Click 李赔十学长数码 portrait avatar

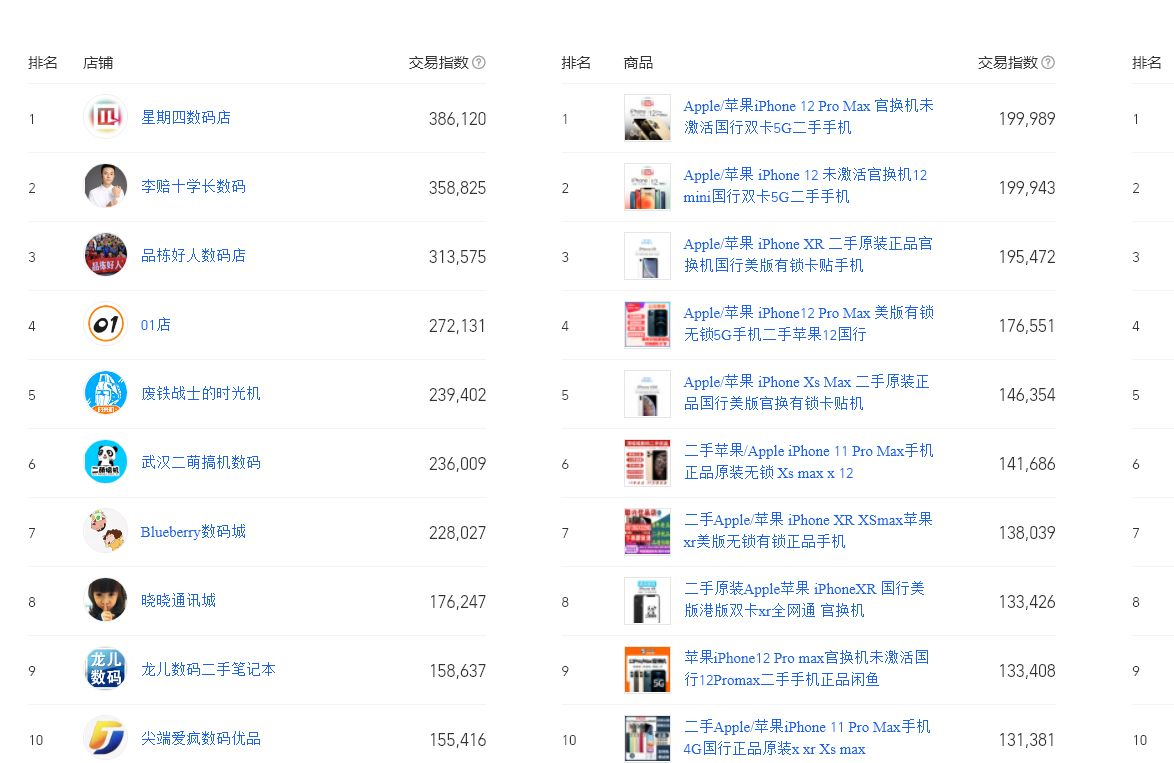106,186
